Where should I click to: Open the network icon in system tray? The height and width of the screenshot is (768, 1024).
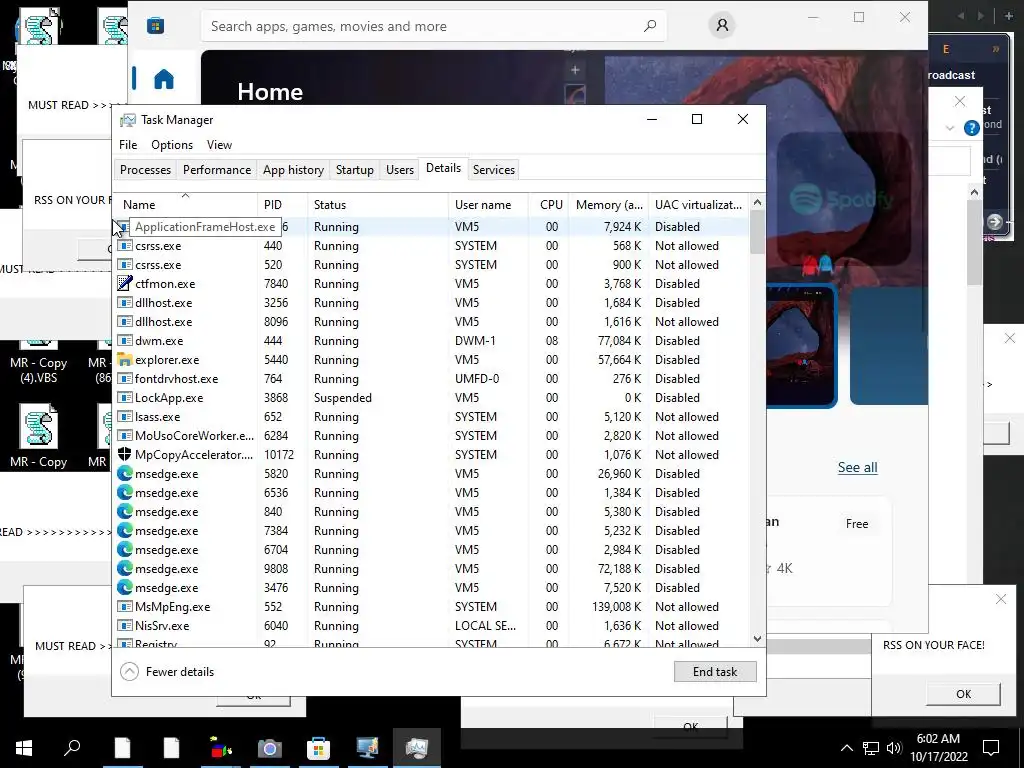[871, 748]
